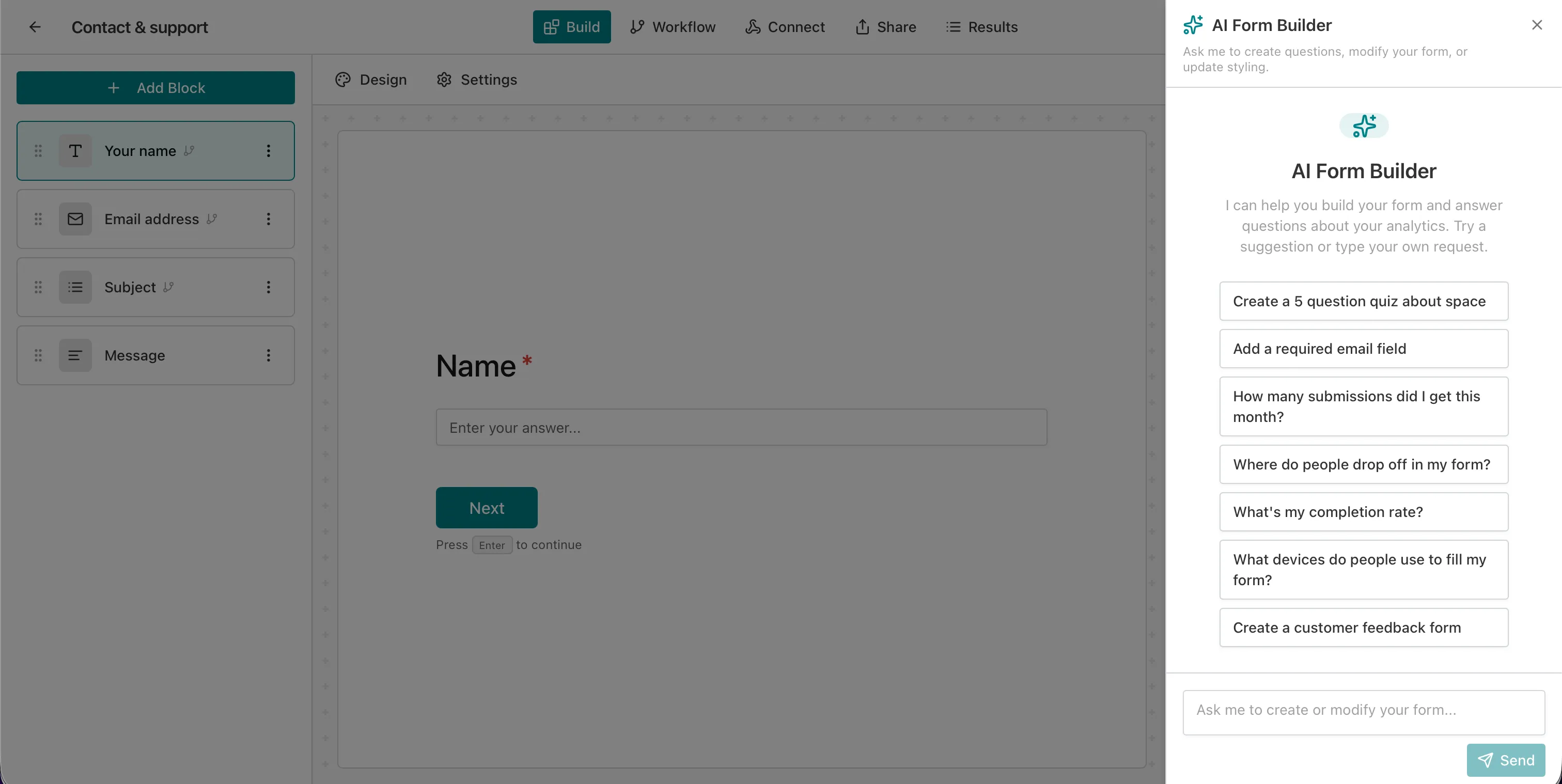Click the list icon for Subject block
The image size is (1562, 784).
[75, 287]
